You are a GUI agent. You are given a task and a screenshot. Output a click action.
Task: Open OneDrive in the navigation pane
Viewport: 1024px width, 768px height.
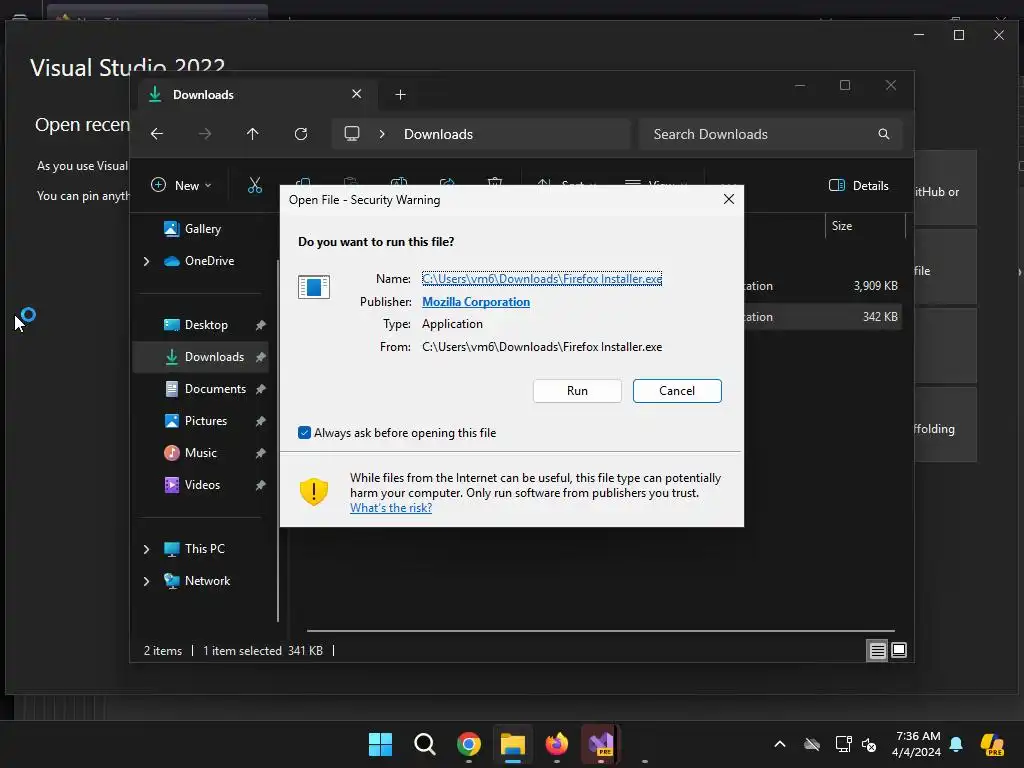tap(209, 261)
